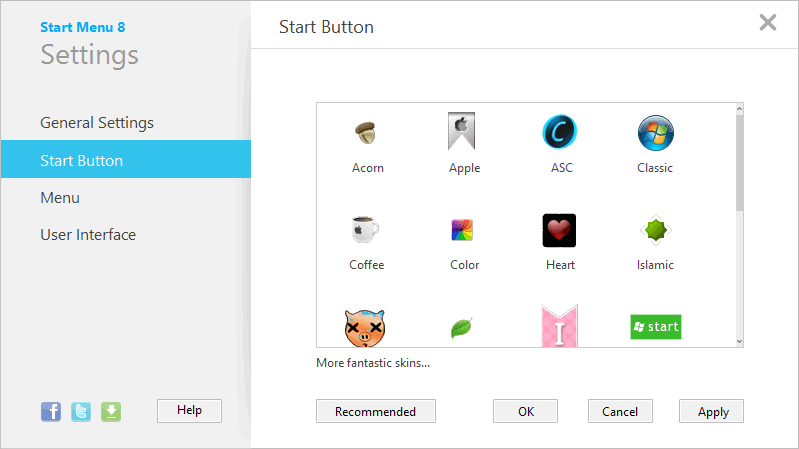Viewport: 799px width, 449px height.
Task: Open the Facebook page icon
Action: 51,411
